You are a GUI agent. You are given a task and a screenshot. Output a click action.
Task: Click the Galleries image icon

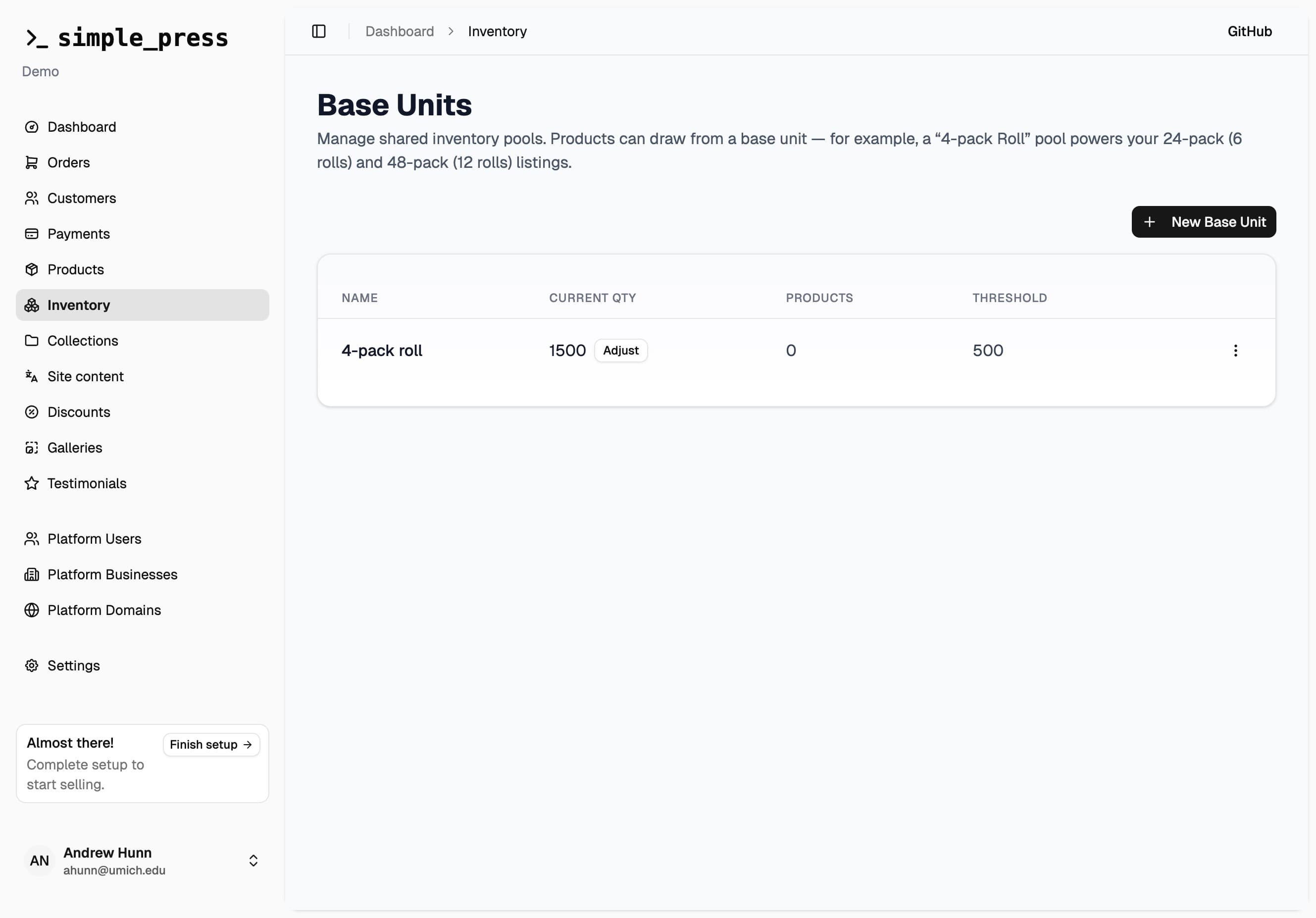[x=32, y=447]
